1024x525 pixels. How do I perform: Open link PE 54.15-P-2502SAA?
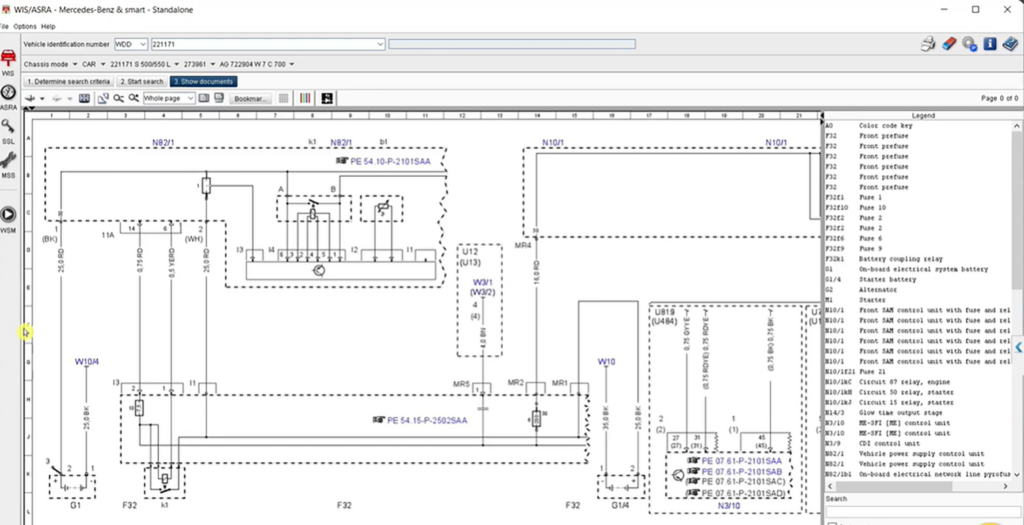427,421
